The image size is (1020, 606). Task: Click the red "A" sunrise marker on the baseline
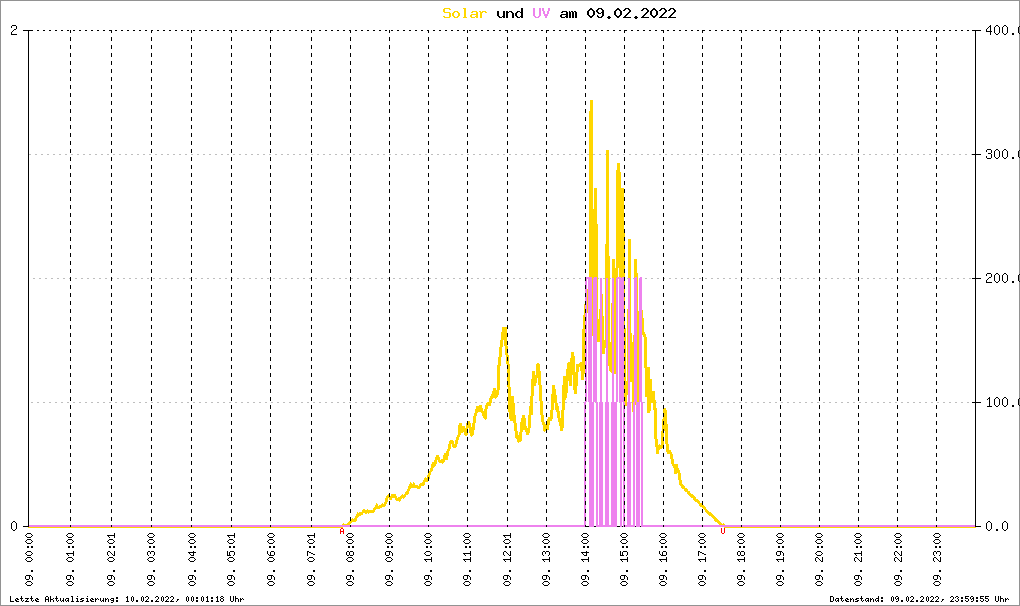coord(342,532)
